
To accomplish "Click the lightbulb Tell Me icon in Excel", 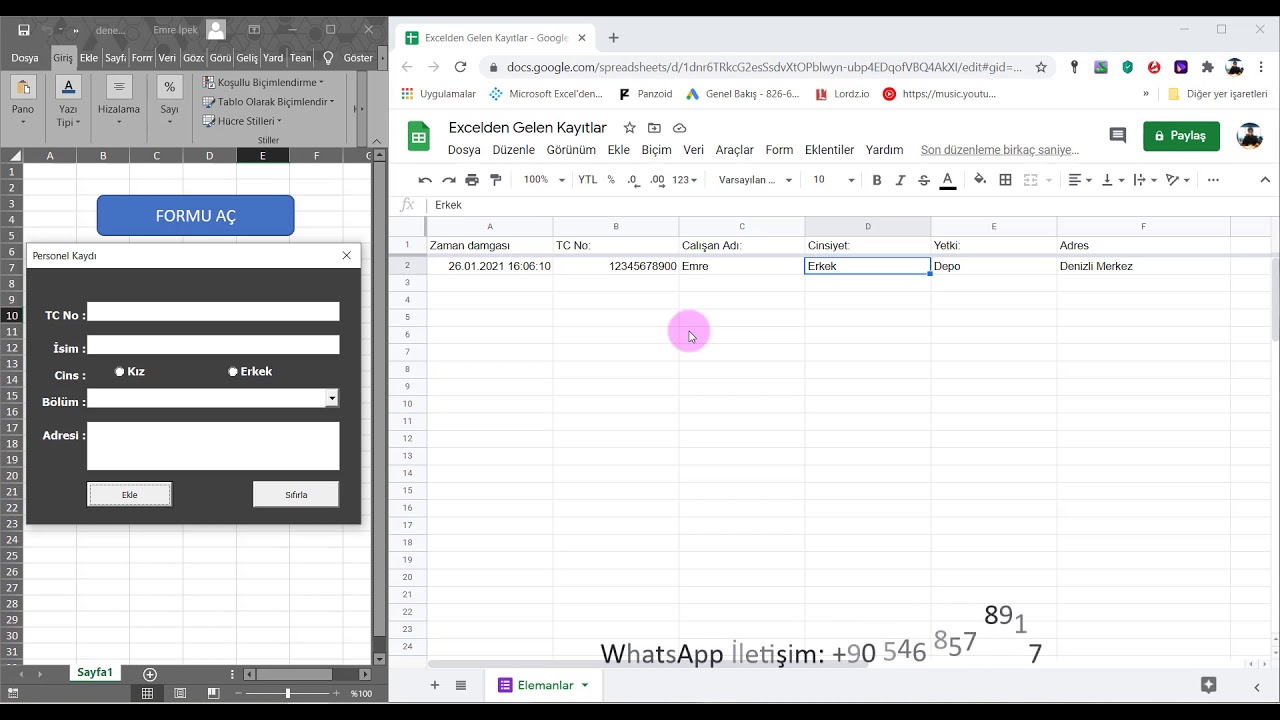I will point(328,58).
